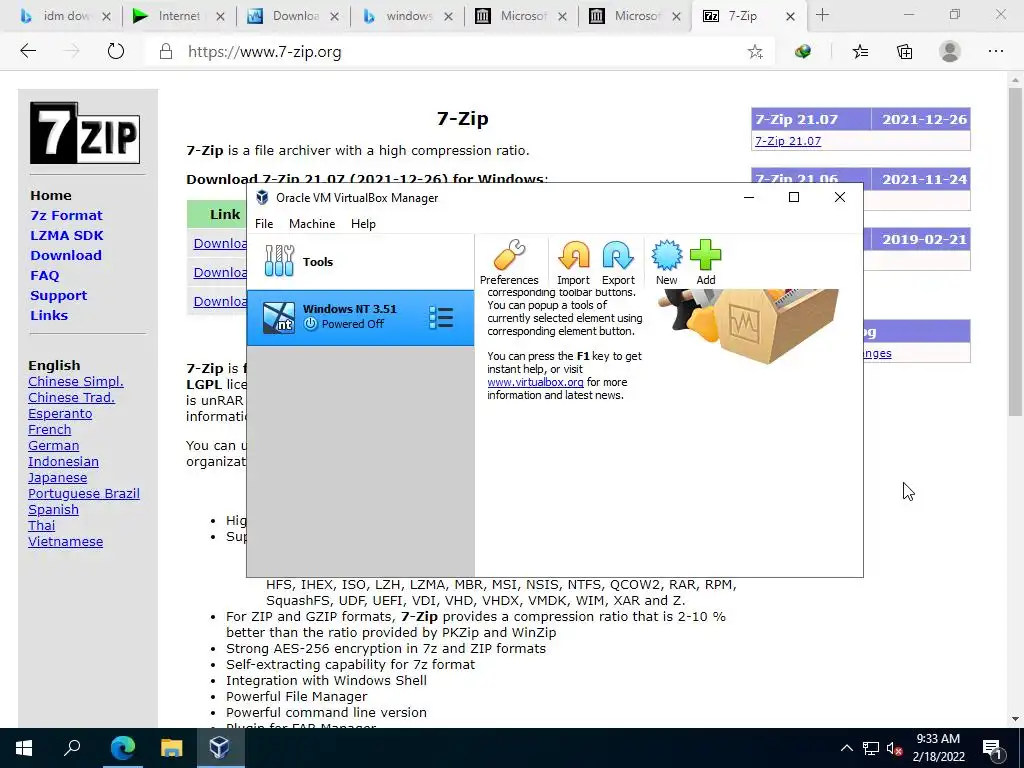Create a New virtual machine

[666, 261]
